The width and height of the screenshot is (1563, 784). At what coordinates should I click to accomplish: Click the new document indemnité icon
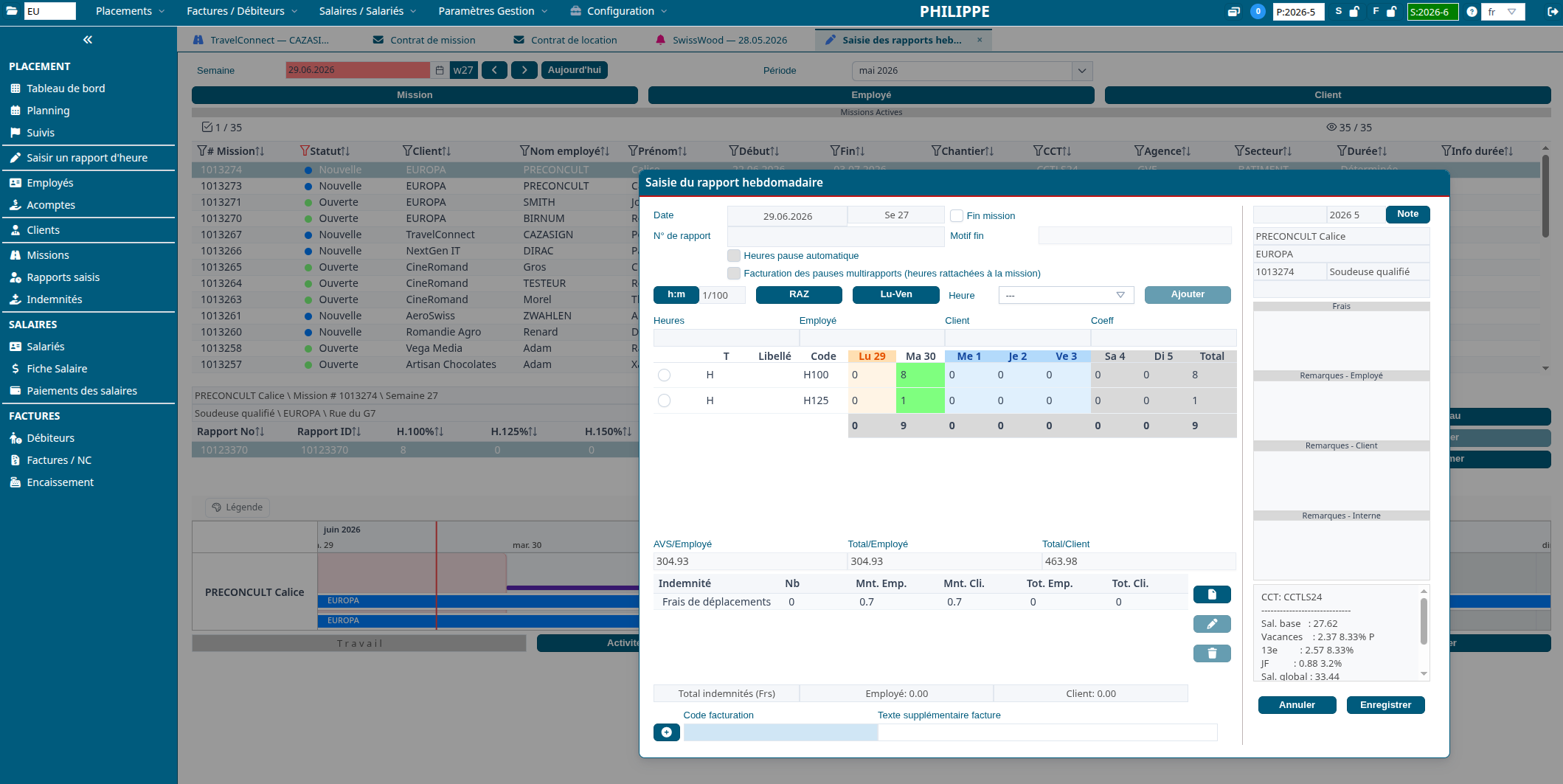point(1212,594)
